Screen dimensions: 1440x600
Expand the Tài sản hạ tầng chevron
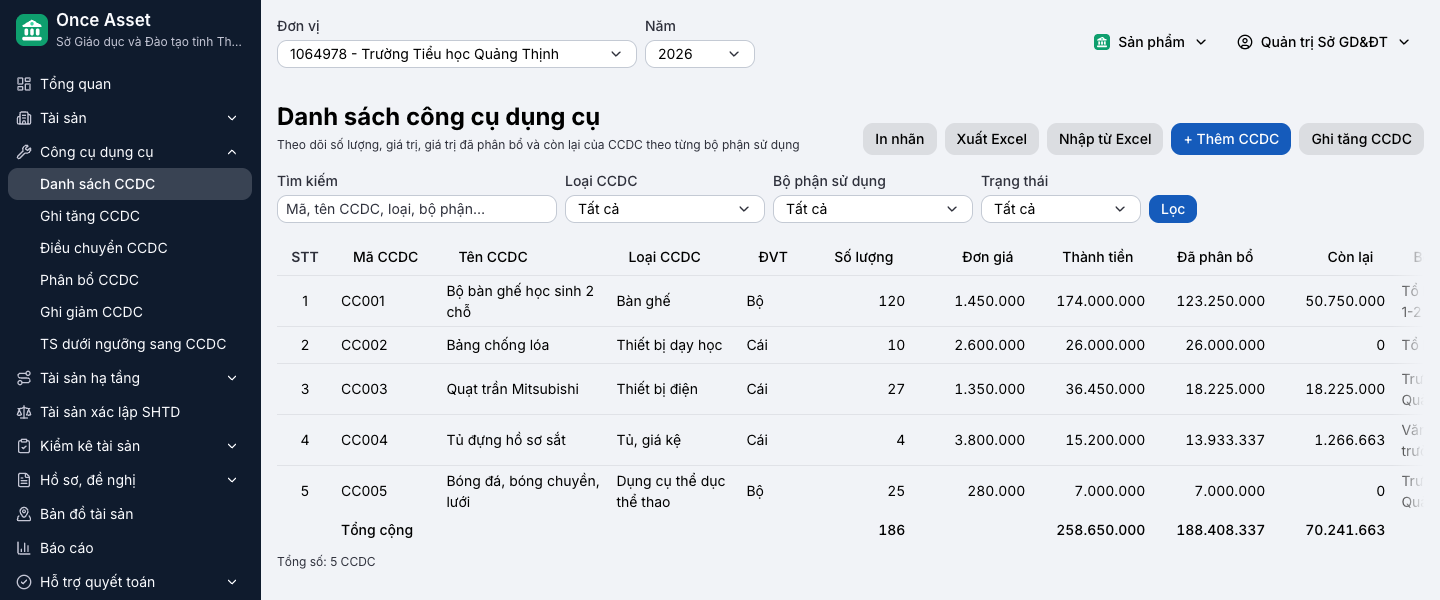click(x=232, y=378)
